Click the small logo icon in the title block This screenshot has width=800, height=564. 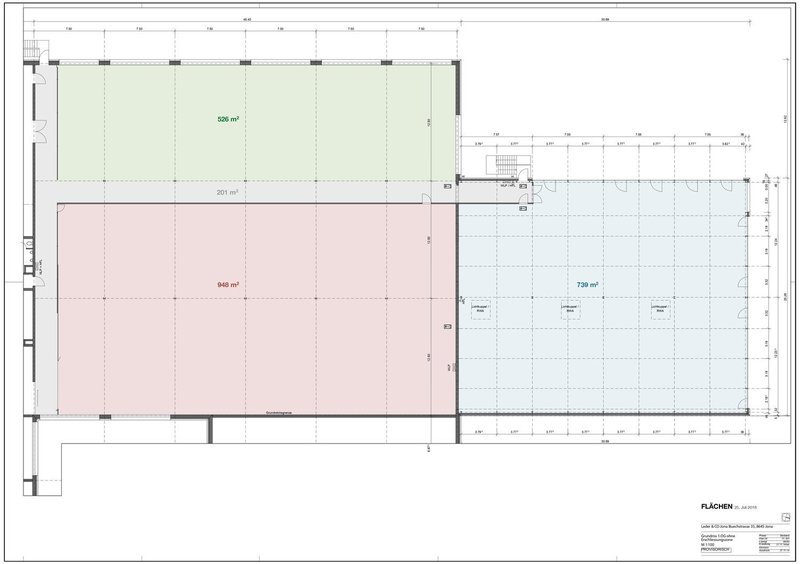786,515
